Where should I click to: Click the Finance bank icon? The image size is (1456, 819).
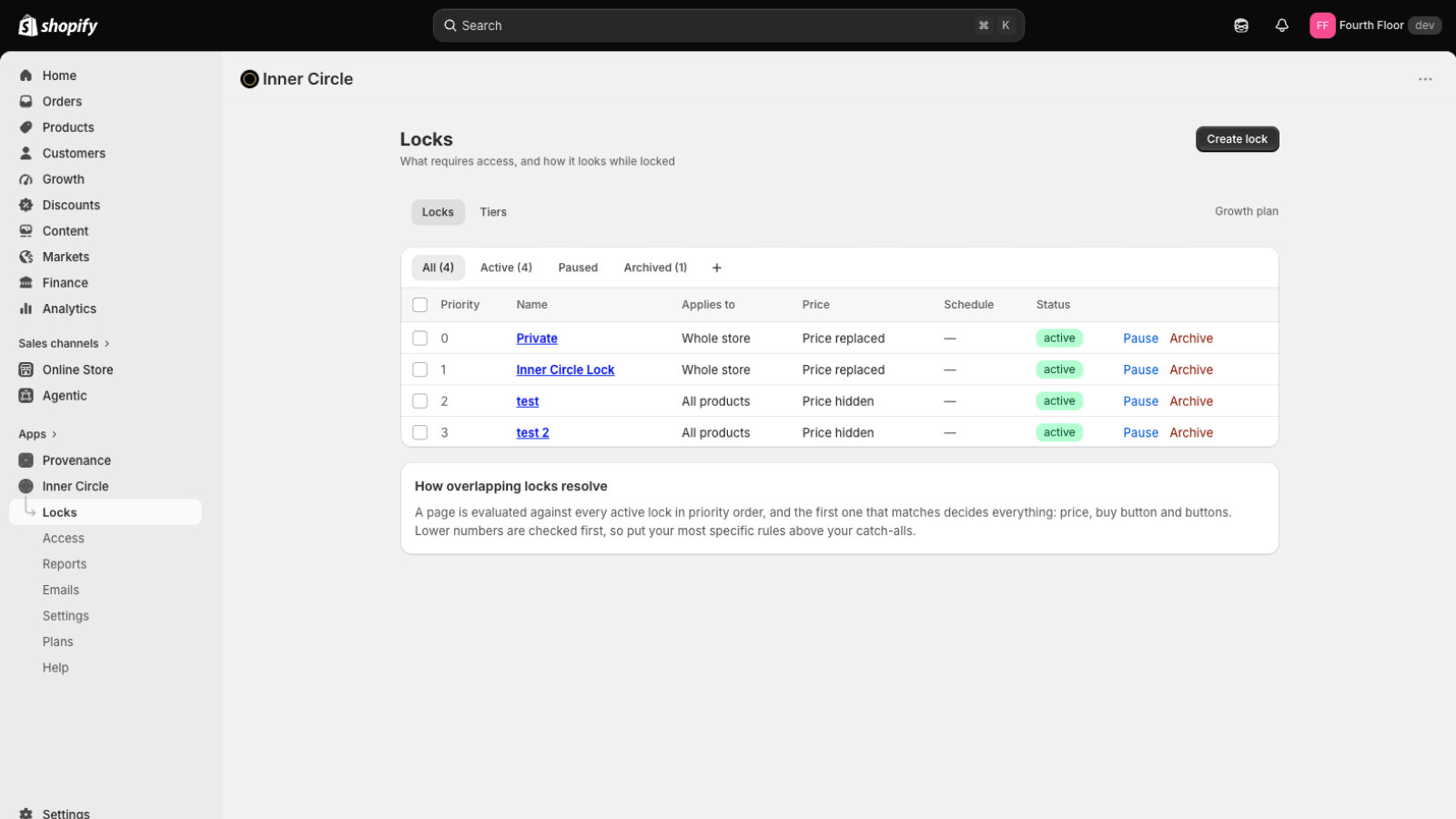[26, 283]
